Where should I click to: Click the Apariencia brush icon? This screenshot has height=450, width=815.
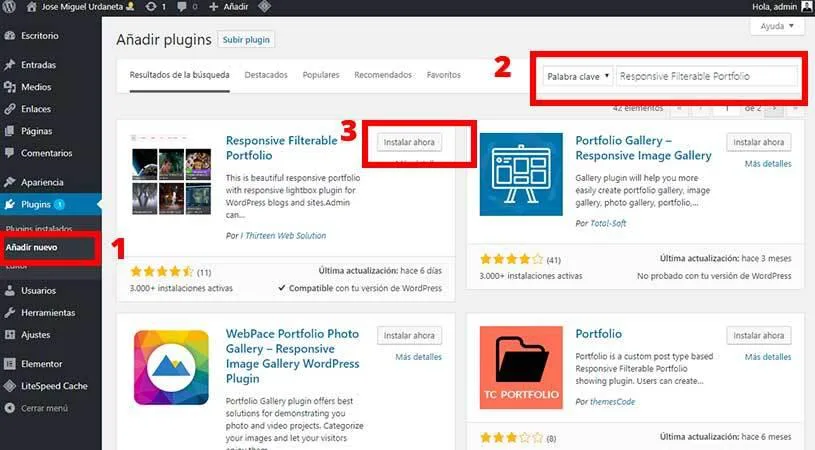9,182
